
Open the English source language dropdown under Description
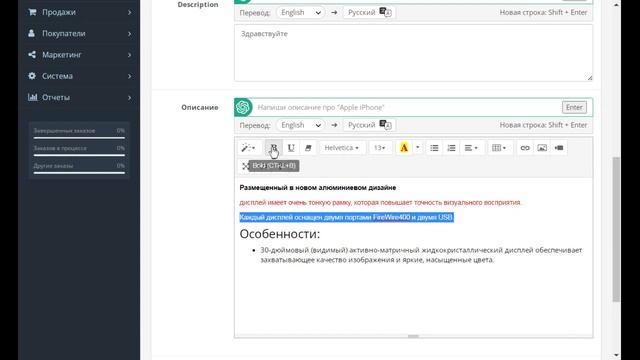coord(300,13)
